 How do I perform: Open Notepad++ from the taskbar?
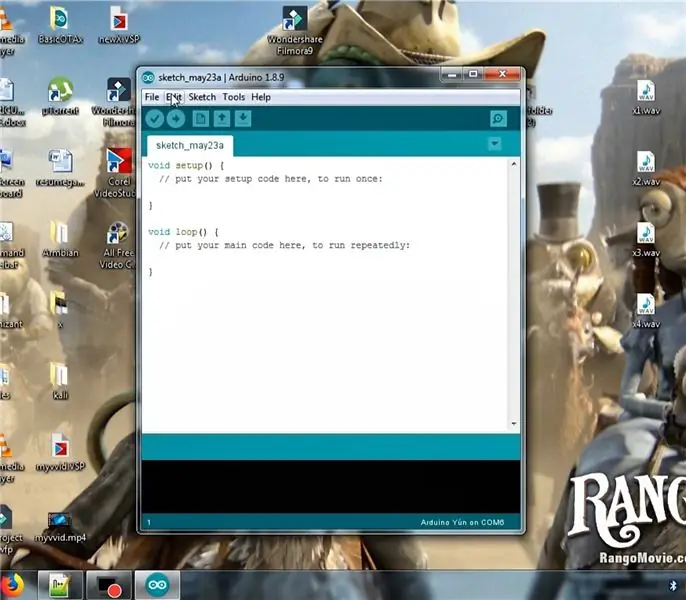coord(60,585)
